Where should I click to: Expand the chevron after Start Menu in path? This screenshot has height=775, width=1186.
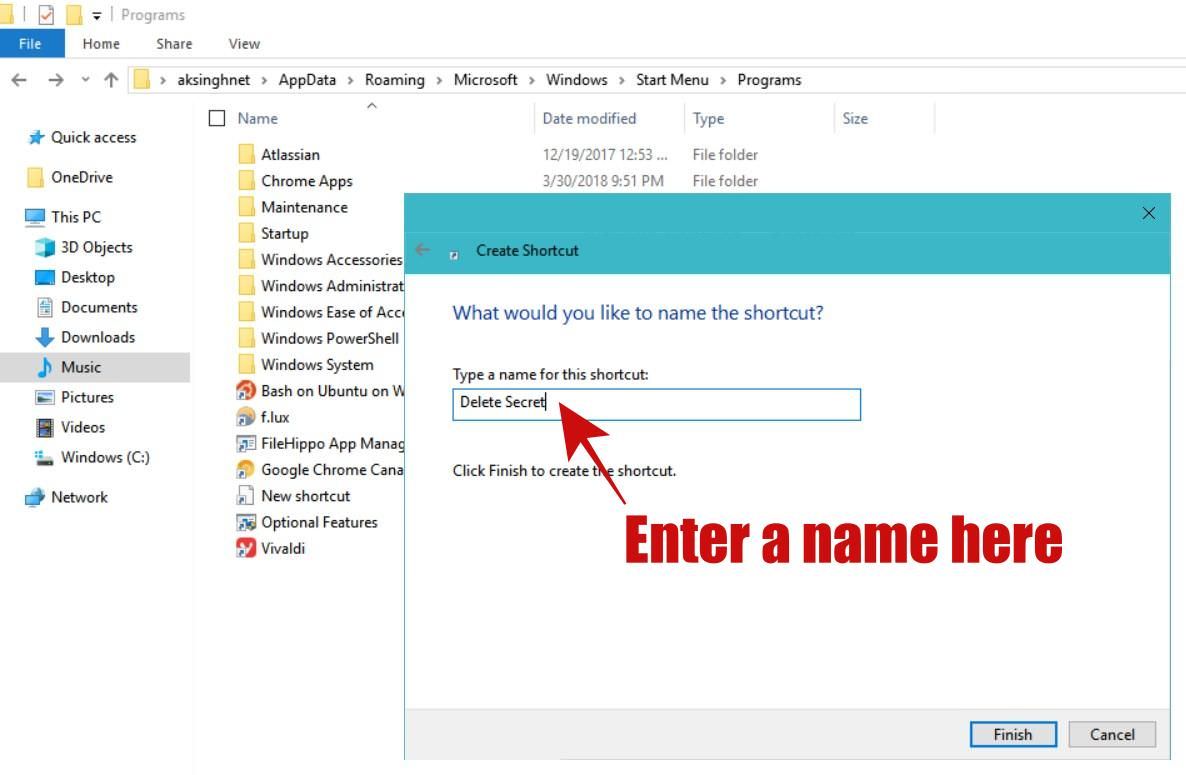(x=723, y=80)
